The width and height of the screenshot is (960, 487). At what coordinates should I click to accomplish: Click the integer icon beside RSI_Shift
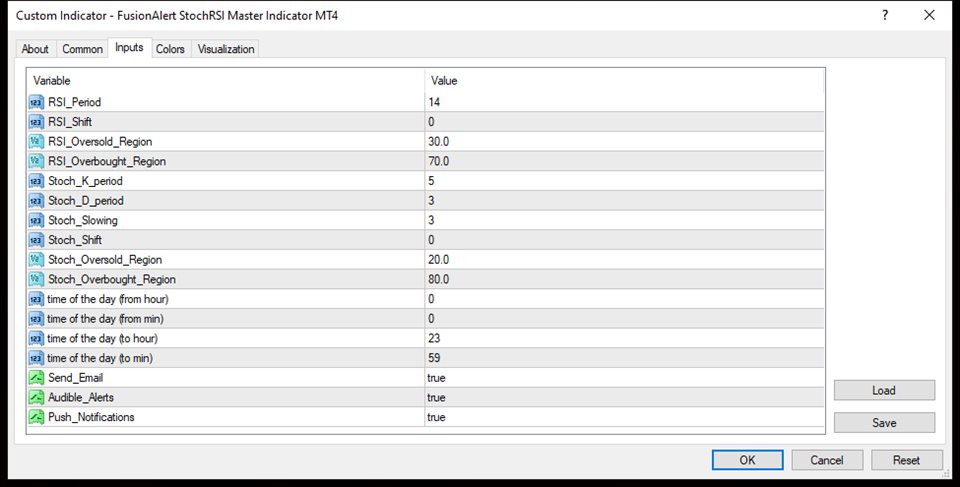point(37,122)
